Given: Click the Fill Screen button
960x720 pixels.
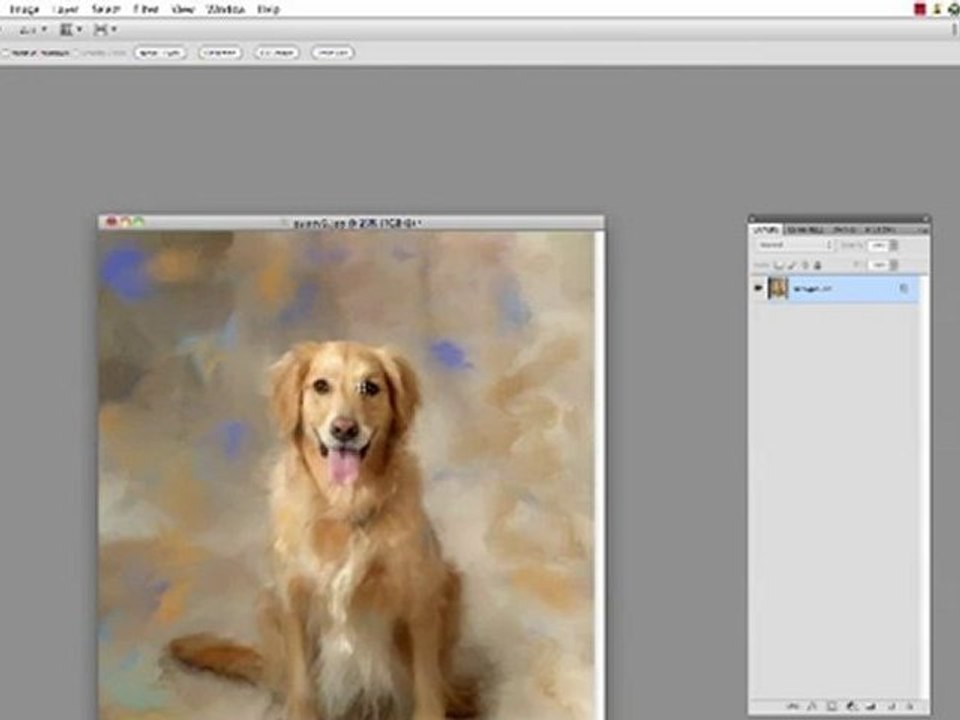Looking at the screenshot, I should coord(276,53).
